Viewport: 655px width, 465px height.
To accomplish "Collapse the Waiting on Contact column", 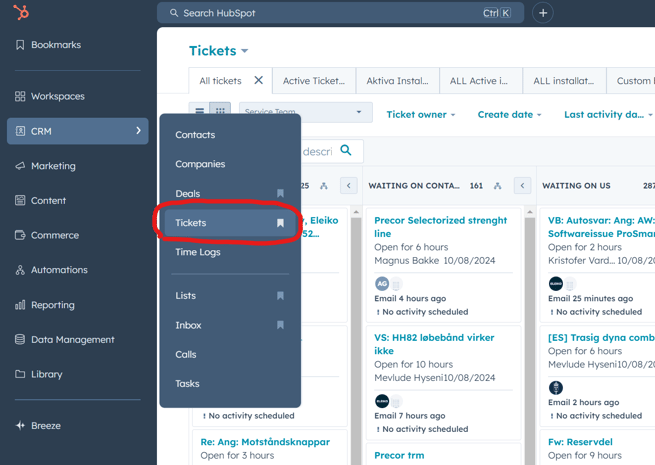I will tap(522, 185).
